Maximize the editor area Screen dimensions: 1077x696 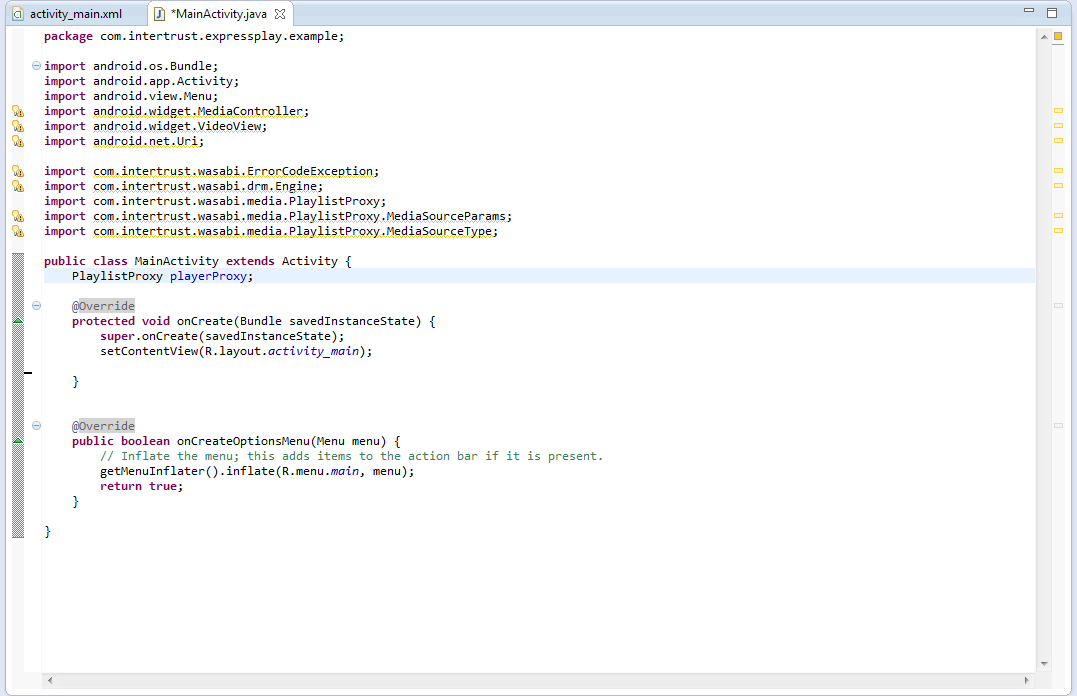point(1051,13)
